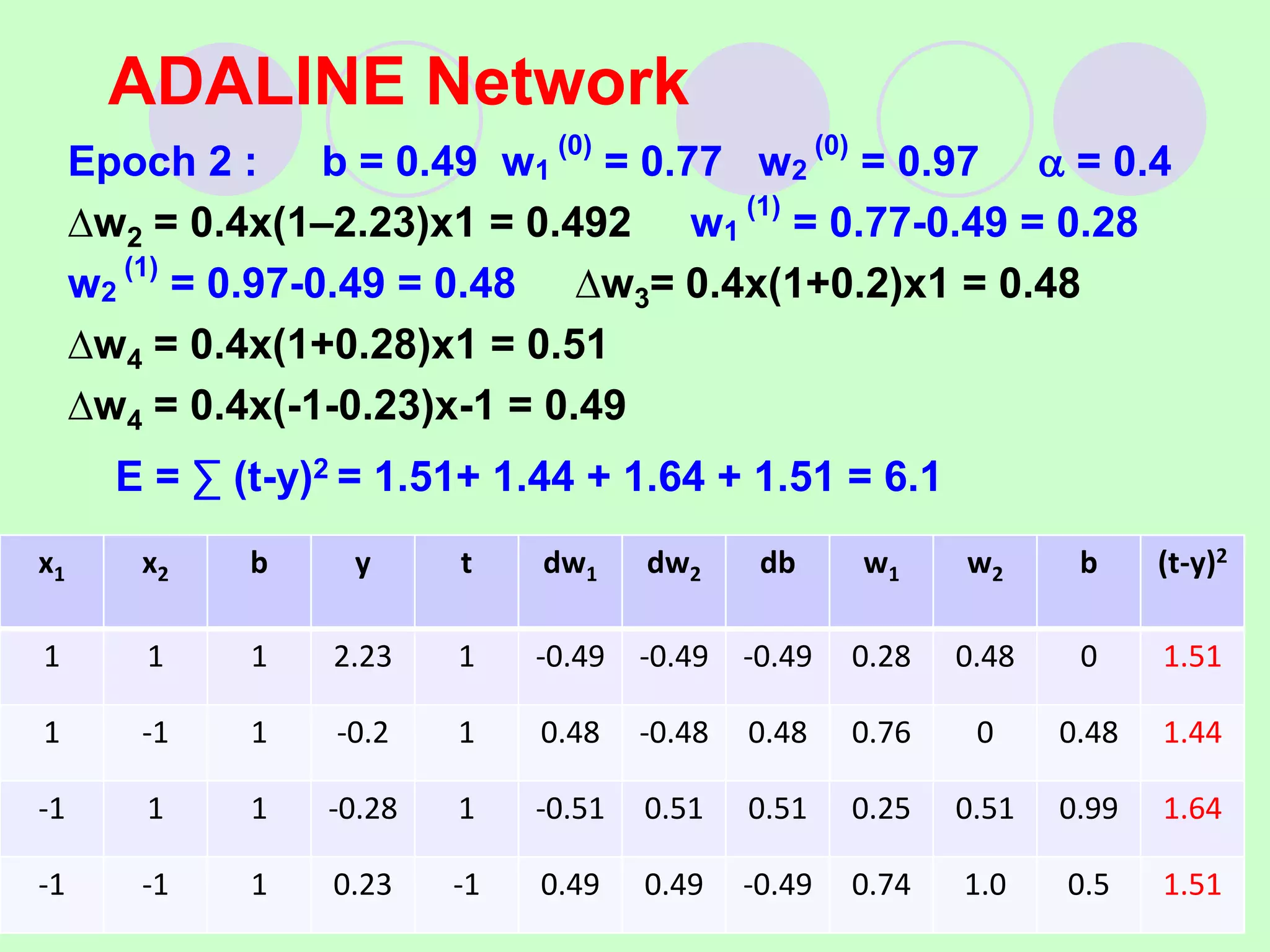Click the (t-y)² column header
This screenshot has height=952, width=1270.
[1192, 563]
